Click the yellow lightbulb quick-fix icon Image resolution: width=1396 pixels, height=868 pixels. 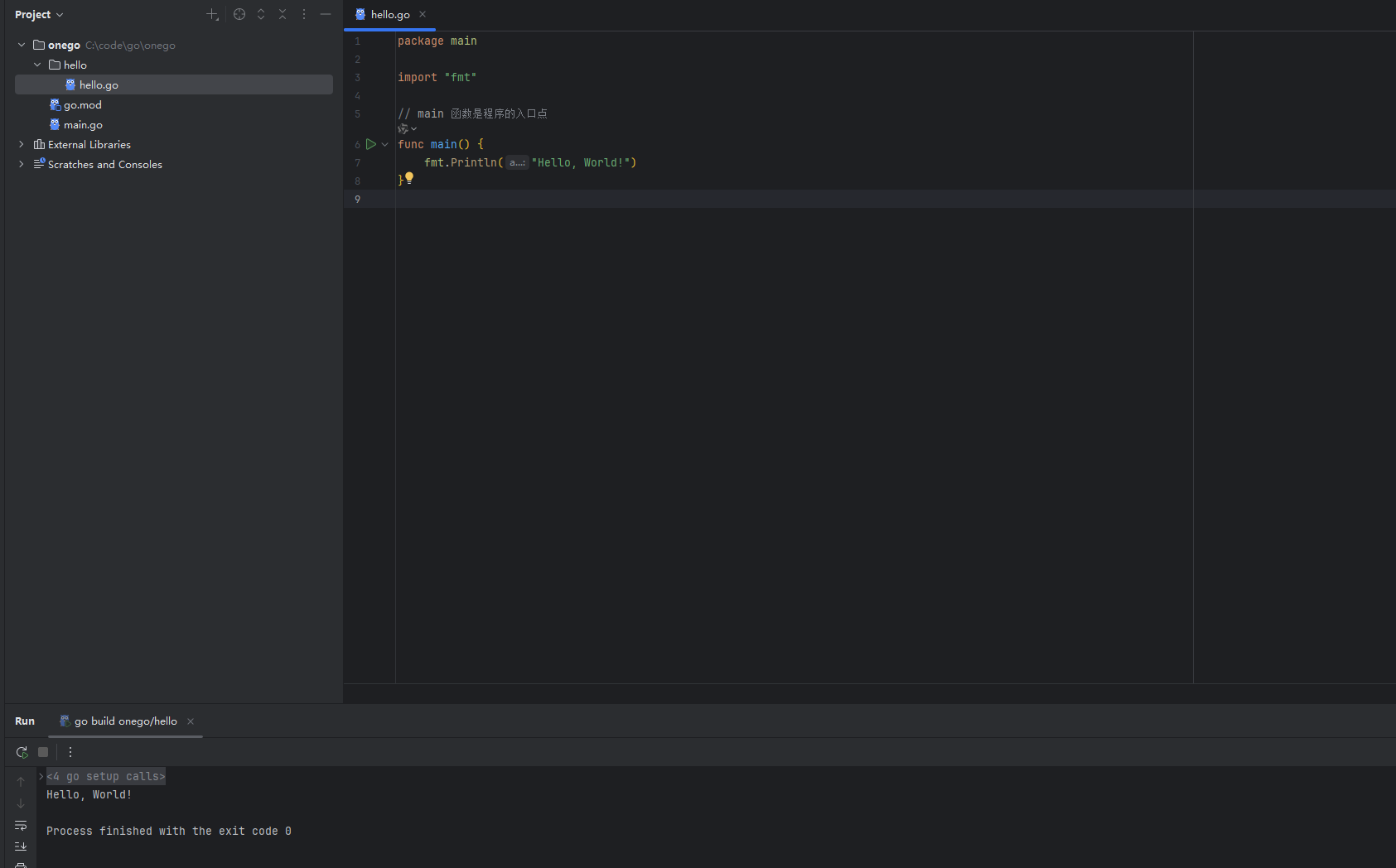pyautogui.click(x=409, y=178)
